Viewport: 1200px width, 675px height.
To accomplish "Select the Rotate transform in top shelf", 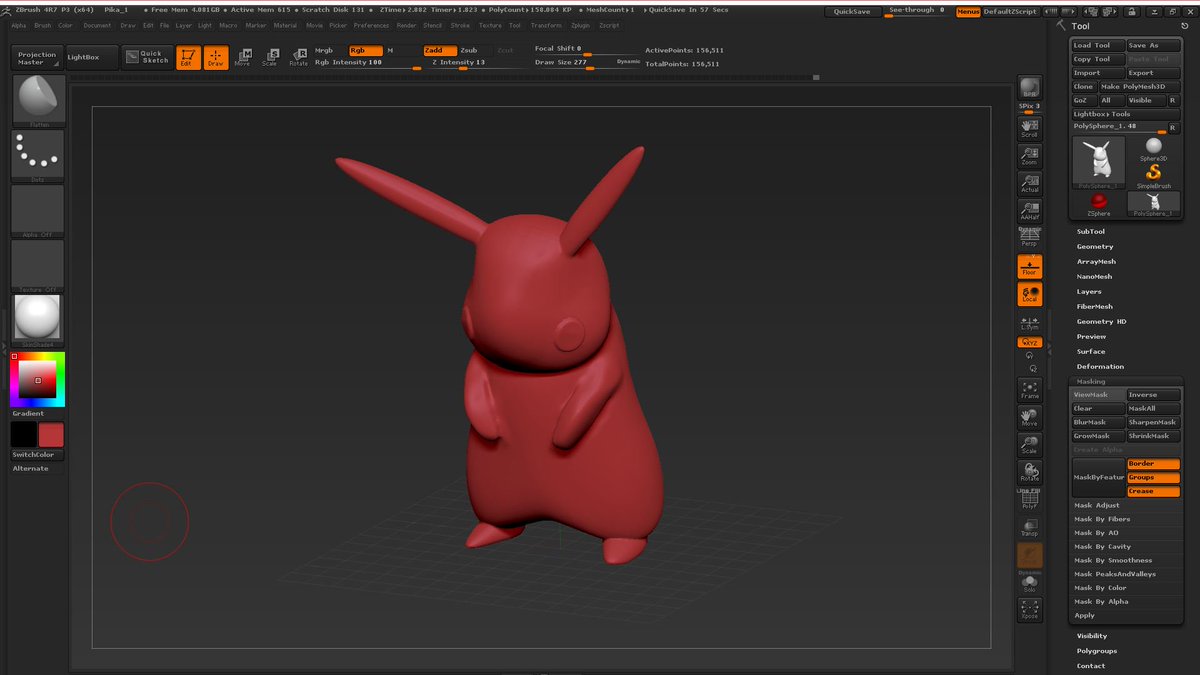I will tap(298, 58).
